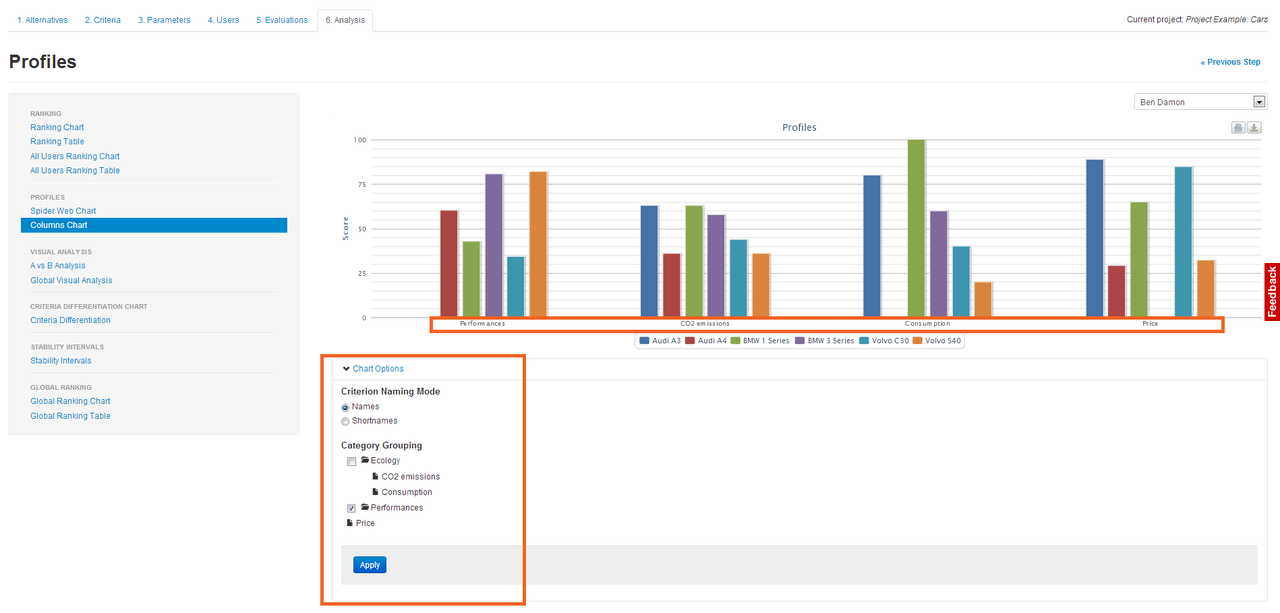Go to Spider Web Chart link
Viewport: 1280px width, 613px height.
coord(63,211)
